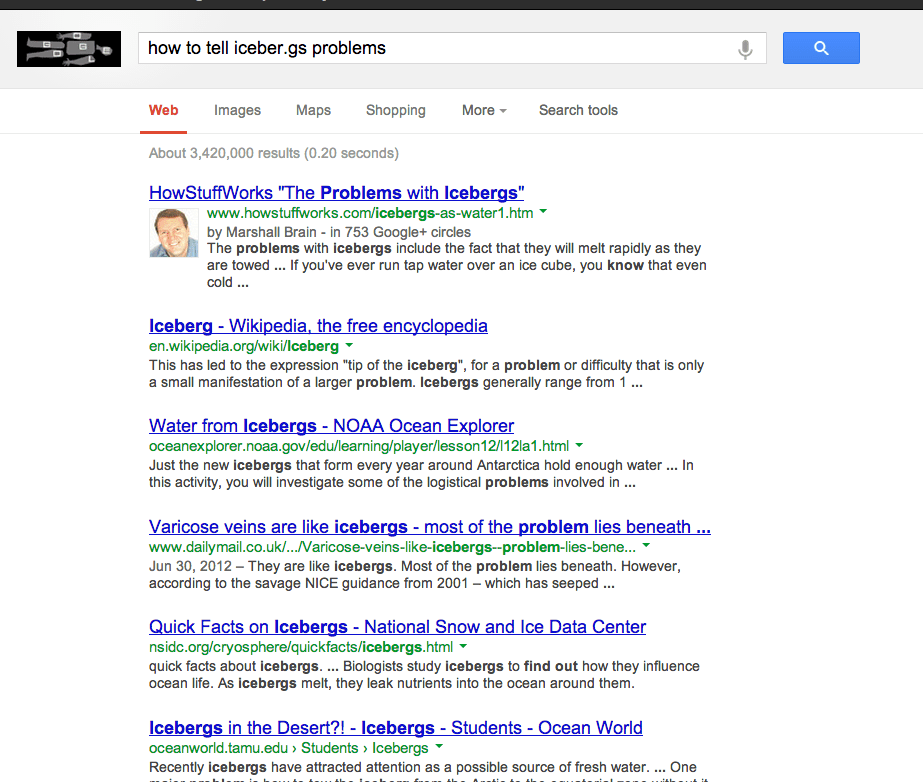Viewport: 923px width, 782px height.
Task: Click the Google doodle logo
Action: (69, 49)
